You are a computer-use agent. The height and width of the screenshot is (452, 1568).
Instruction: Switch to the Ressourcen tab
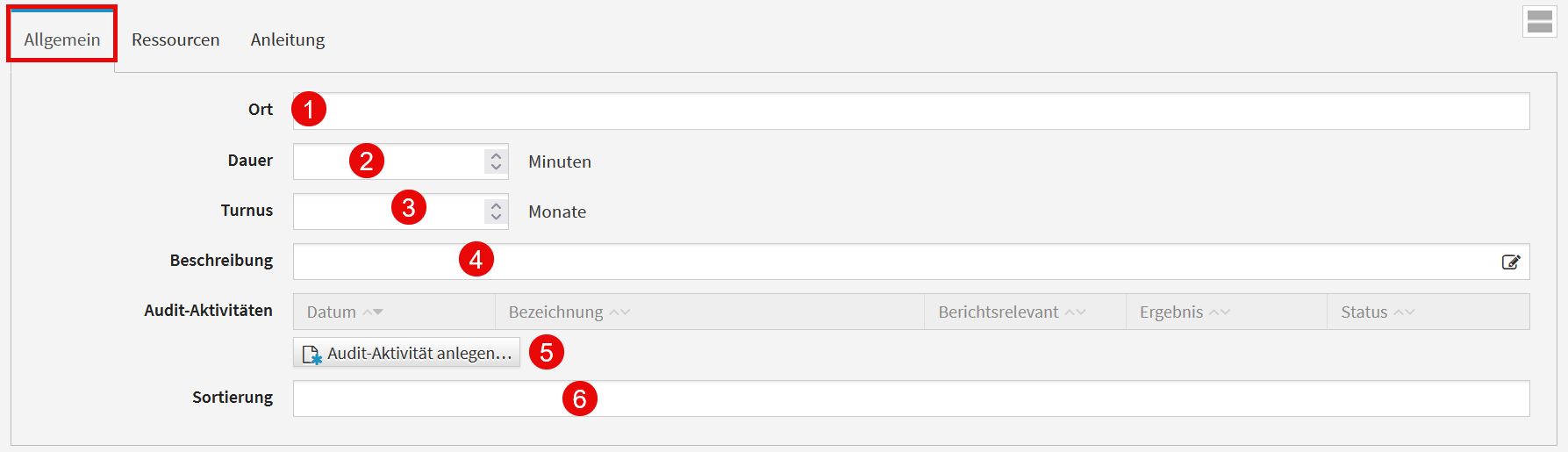tap(175, 40)
